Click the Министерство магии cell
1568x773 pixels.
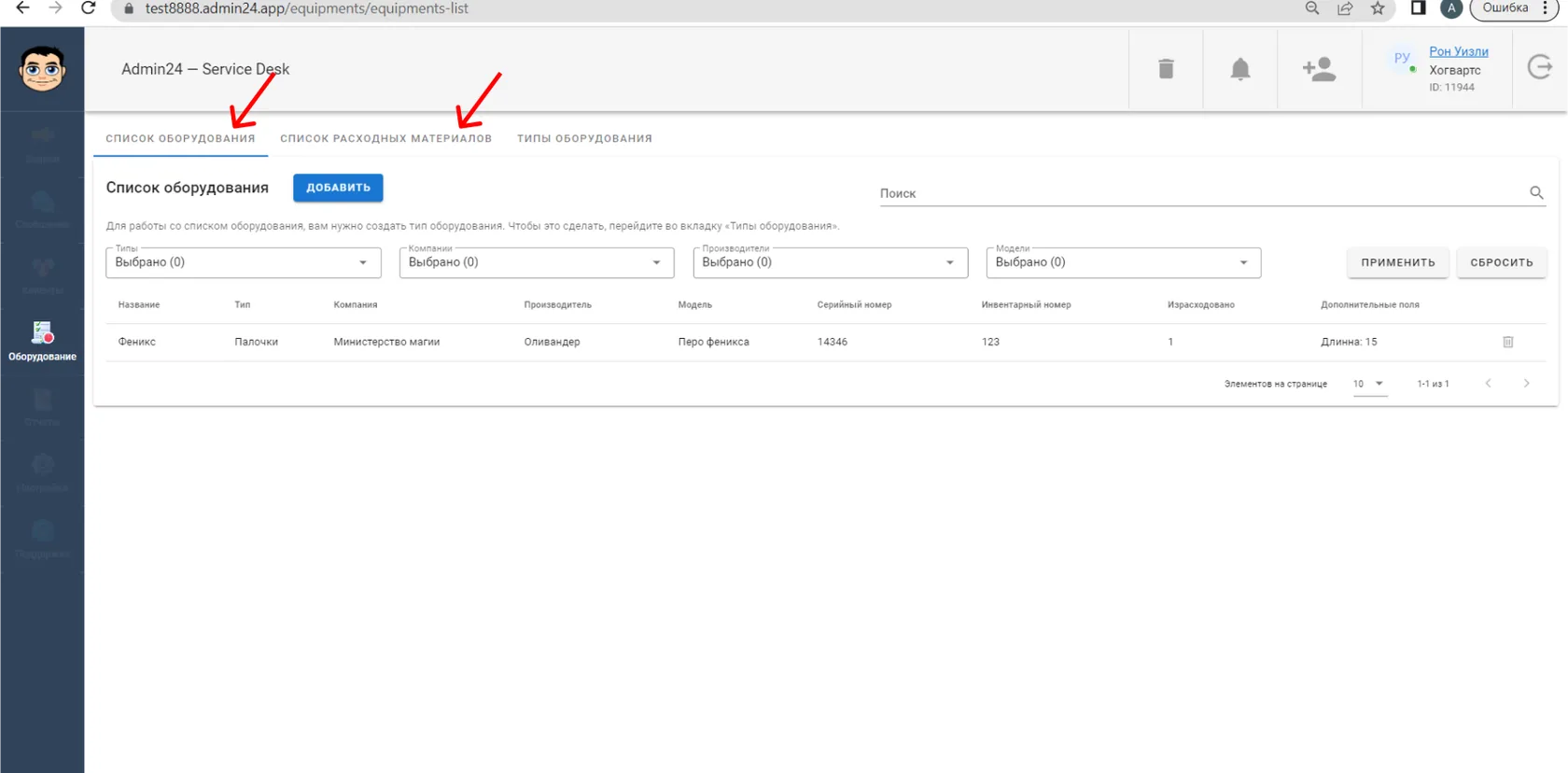coord(386,342)
